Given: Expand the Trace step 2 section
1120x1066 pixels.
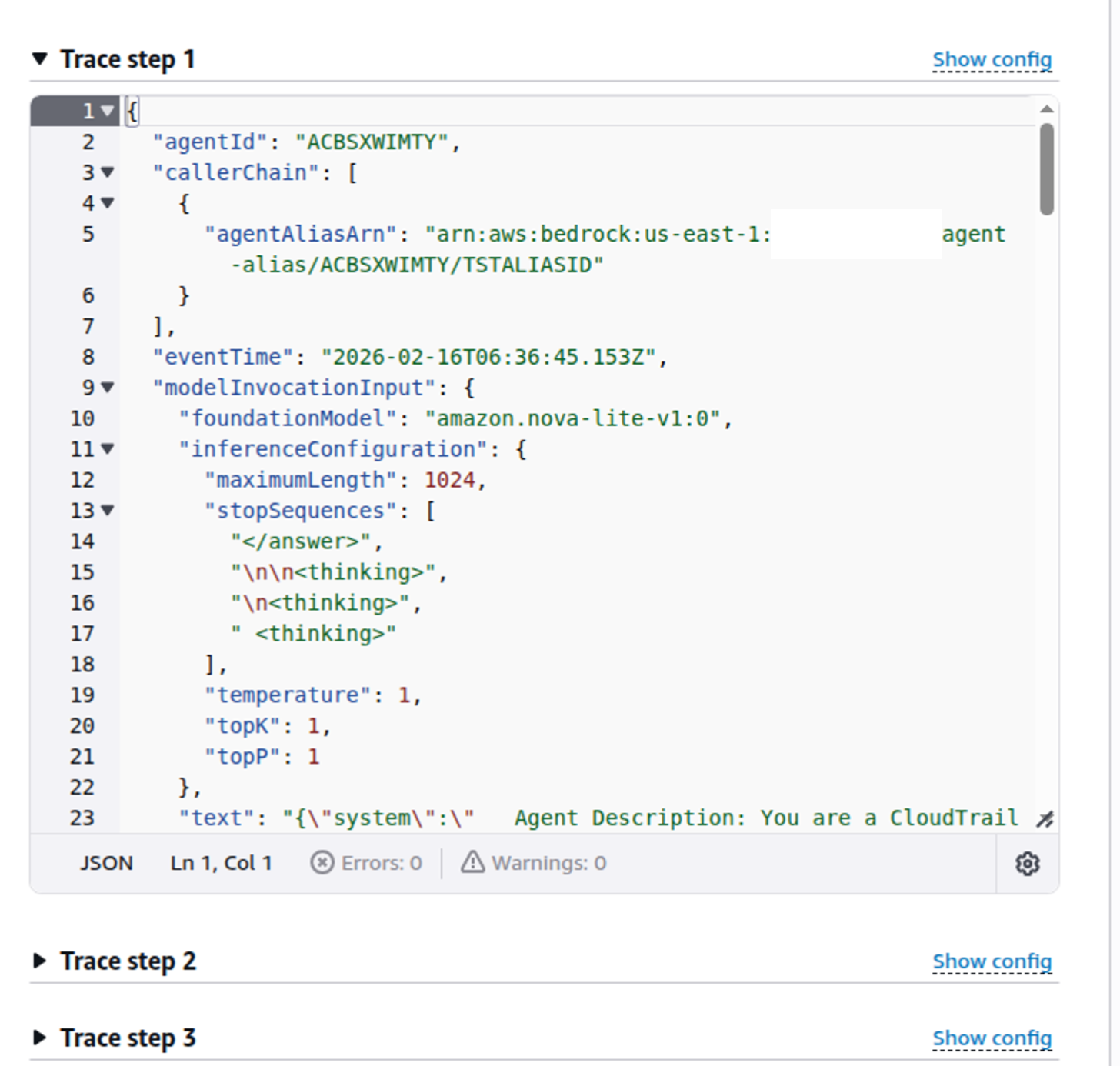Looking at the screenshot, I should (x=40, y=961).
